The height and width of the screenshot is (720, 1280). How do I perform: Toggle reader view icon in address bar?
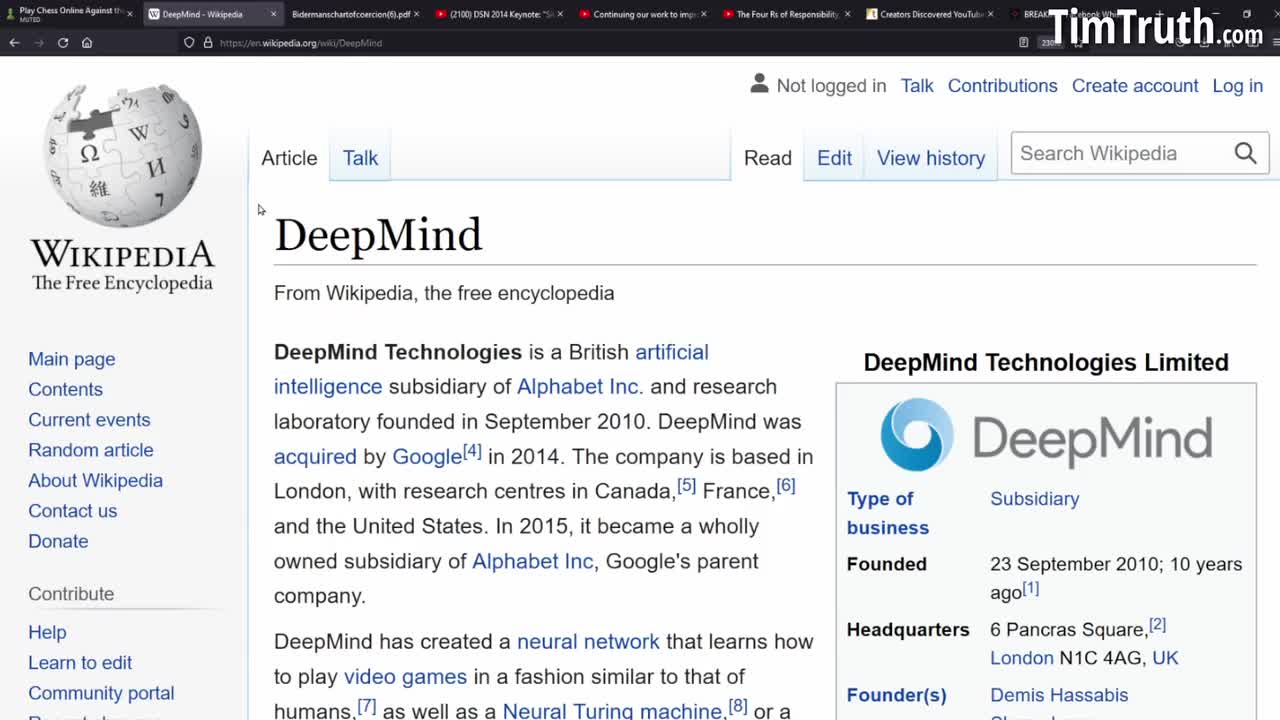coord(1023,43)
